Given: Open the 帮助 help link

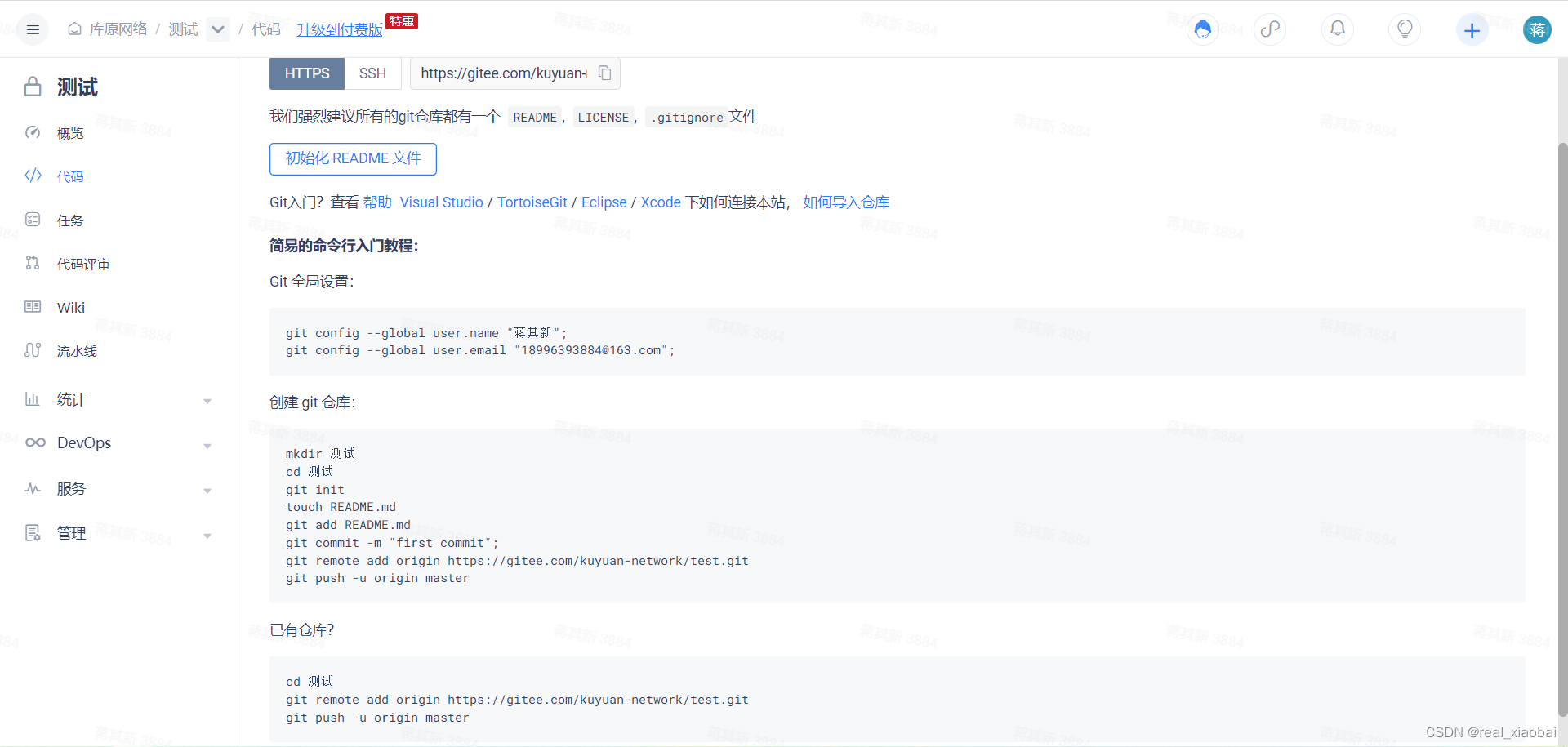Looking at the screenshot, I should tap(377, 202).
